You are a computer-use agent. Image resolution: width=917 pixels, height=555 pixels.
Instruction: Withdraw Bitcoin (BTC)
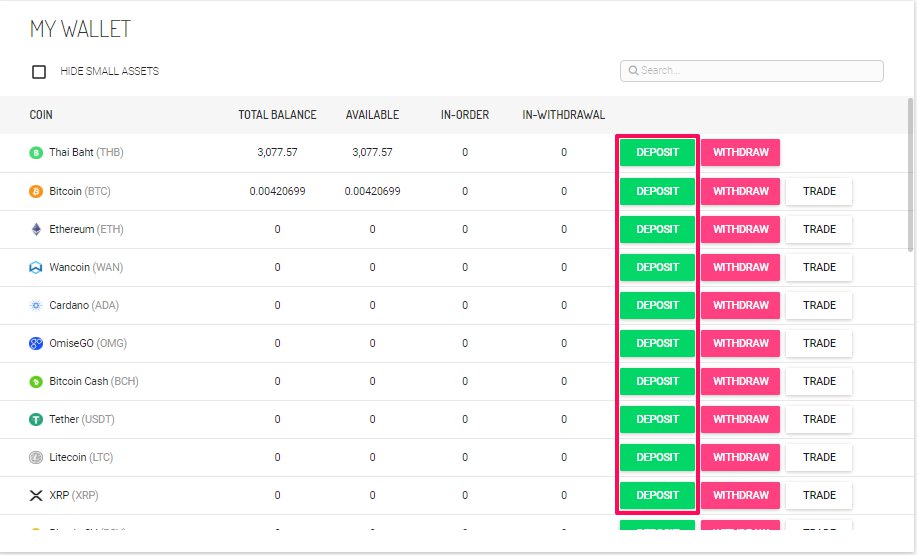(740, 191)
